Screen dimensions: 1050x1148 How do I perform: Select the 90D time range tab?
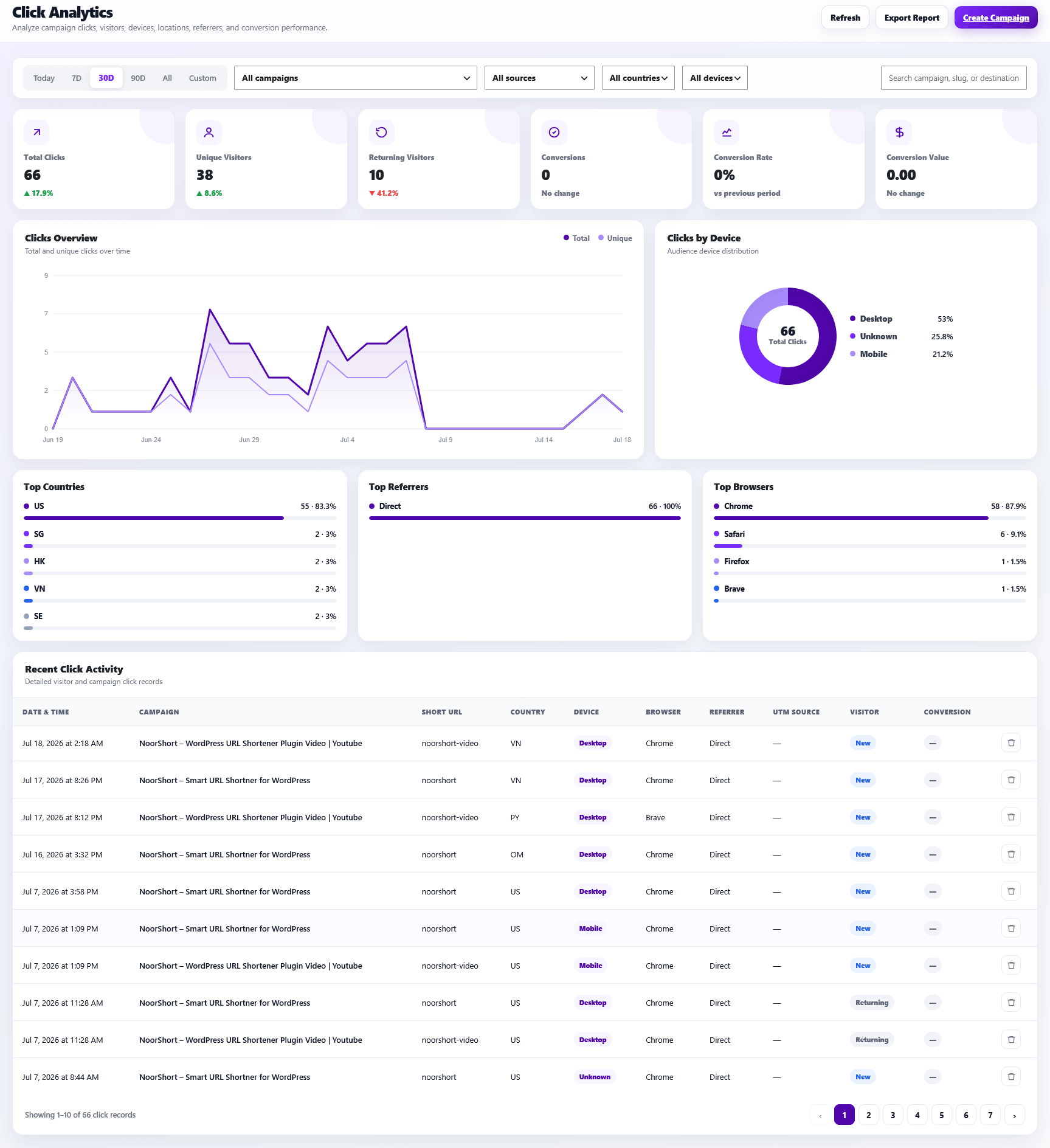(138, 78)
